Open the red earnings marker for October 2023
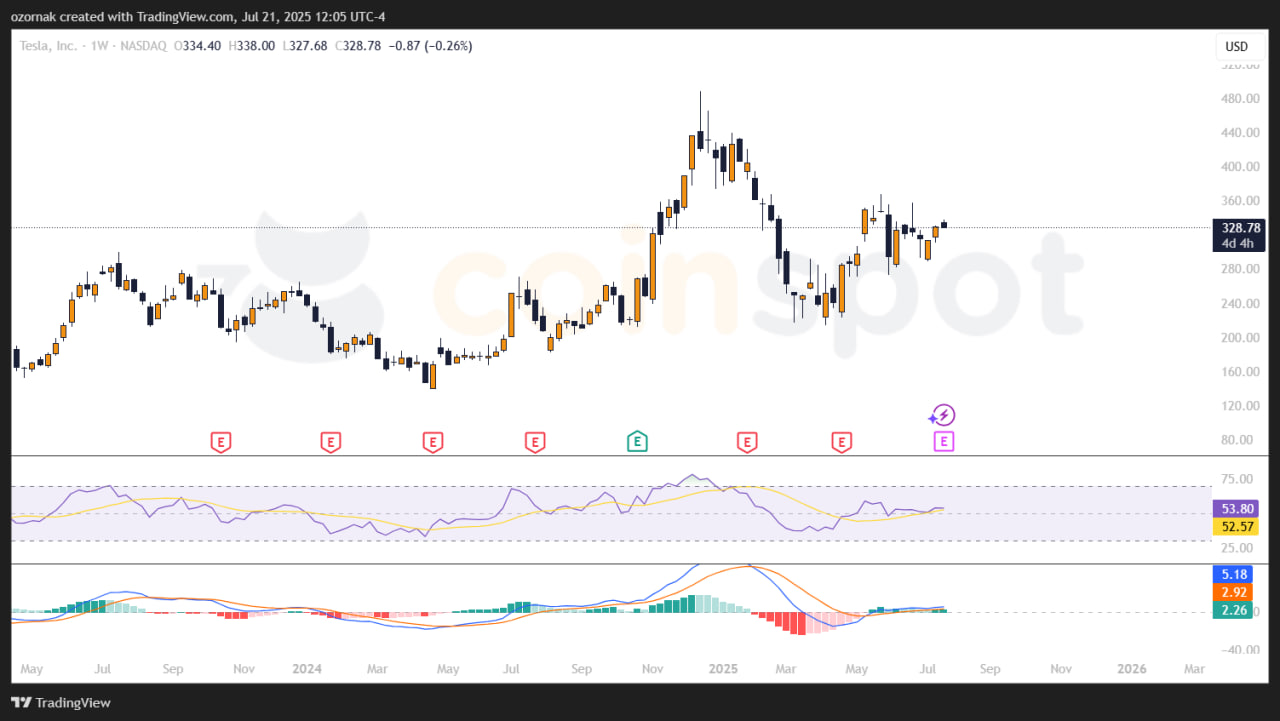This screenshot has width=1280, height=721. pos(220,441)
